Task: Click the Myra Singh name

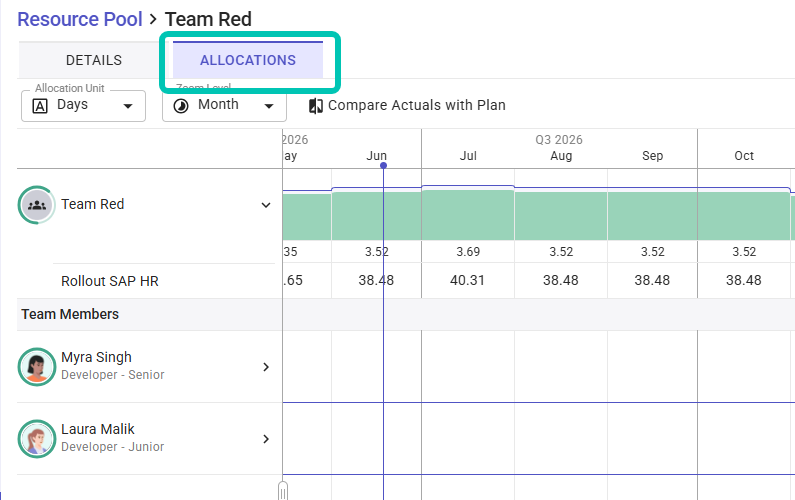Action: tap(96, 357)
